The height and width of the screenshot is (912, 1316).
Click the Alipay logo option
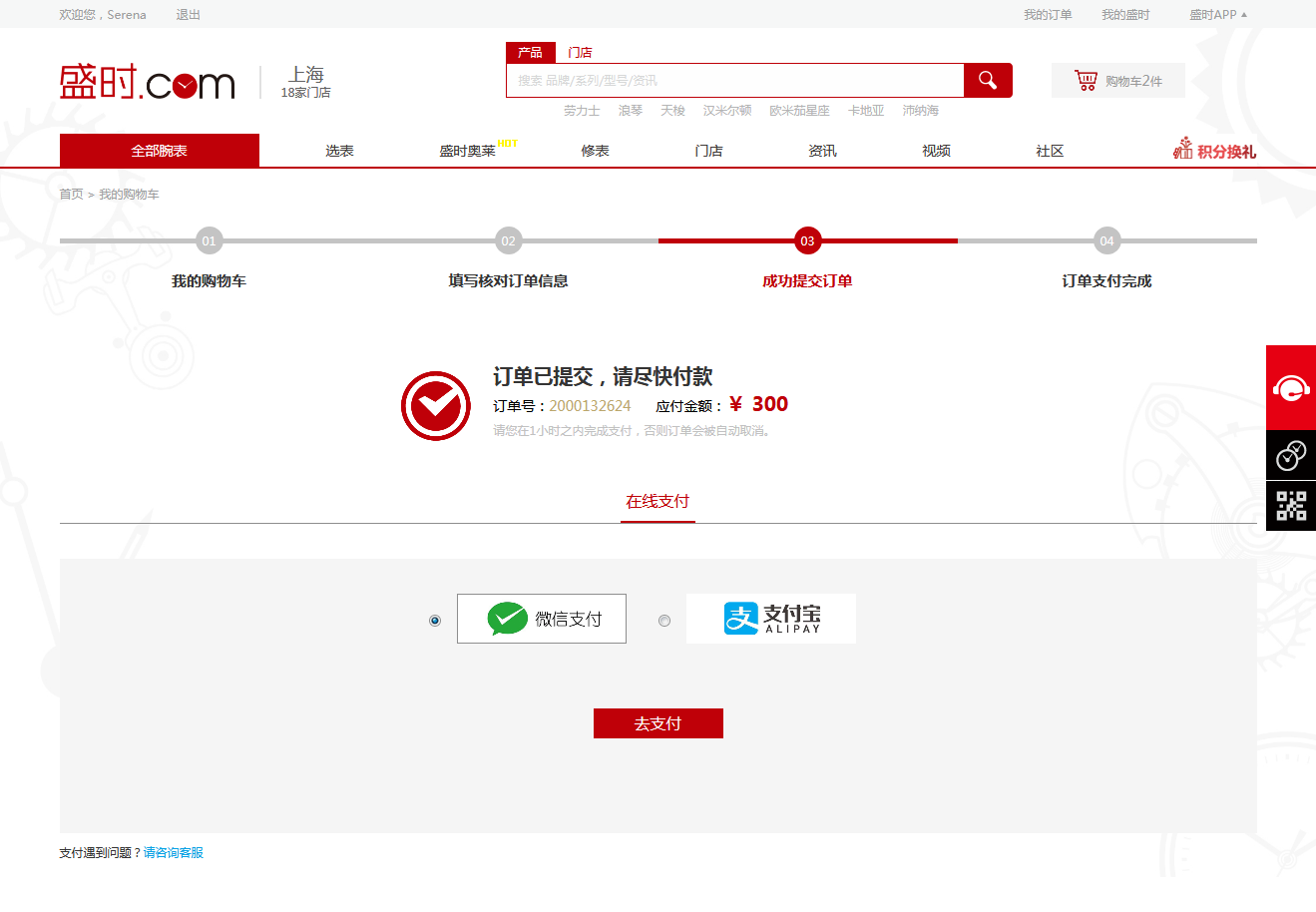pos(771,619)
